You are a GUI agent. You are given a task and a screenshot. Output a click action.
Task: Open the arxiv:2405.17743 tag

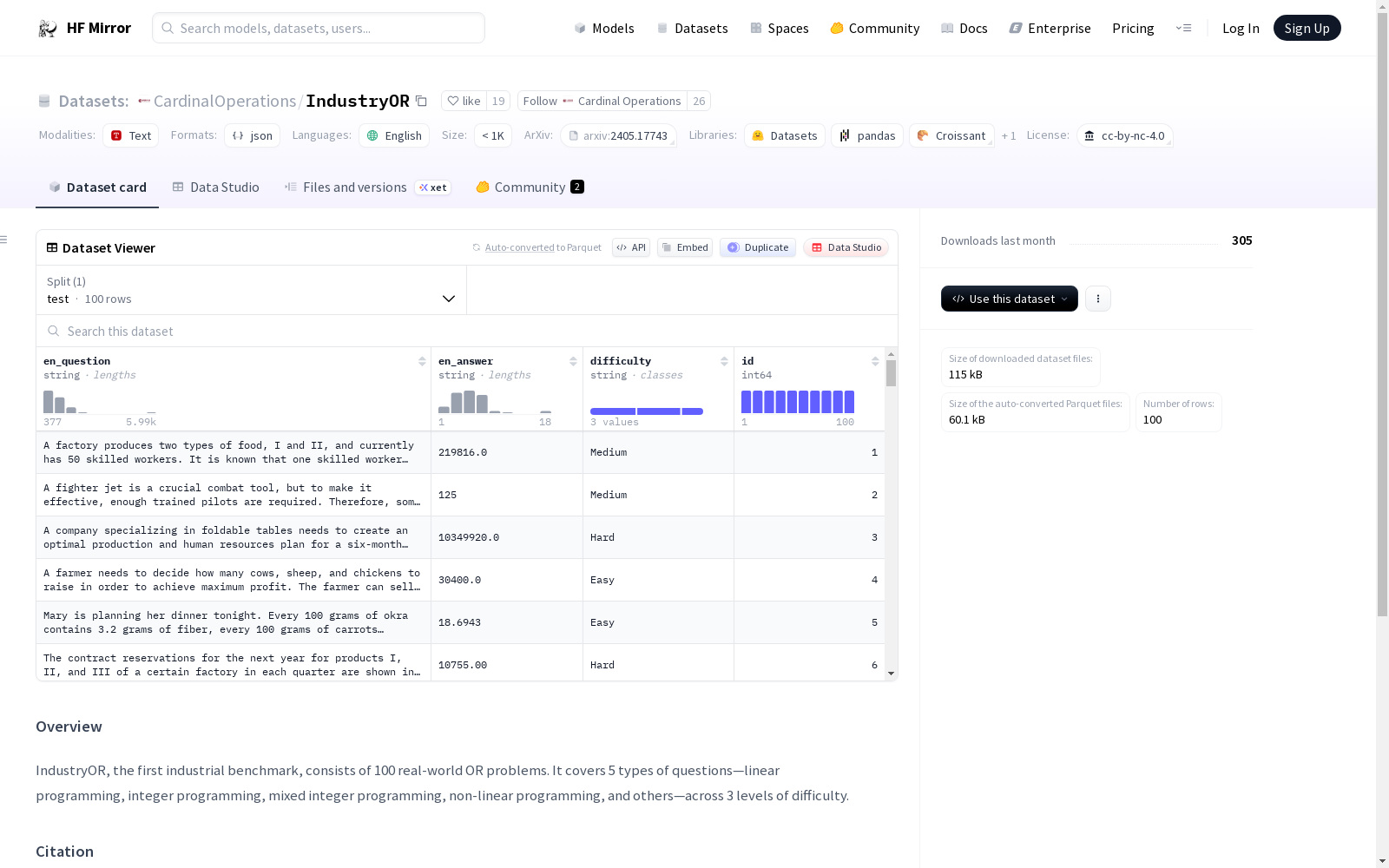[618, 135]
